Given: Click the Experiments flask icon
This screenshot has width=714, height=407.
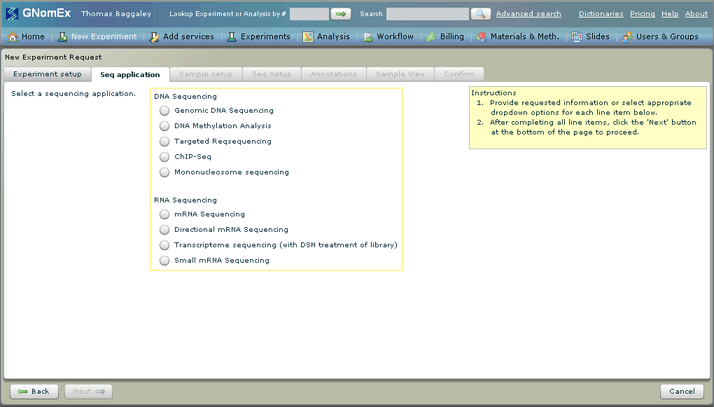Looking at the screenshot, I should [x=232, y=37].
